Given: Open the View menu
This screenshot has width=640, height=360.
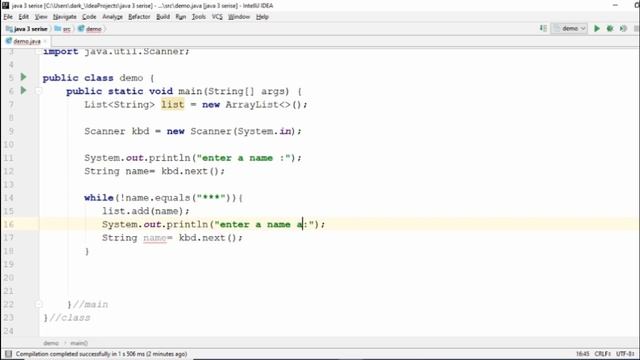Looking at the screenshot, I should pyautogui.click(x=41, y=17).
